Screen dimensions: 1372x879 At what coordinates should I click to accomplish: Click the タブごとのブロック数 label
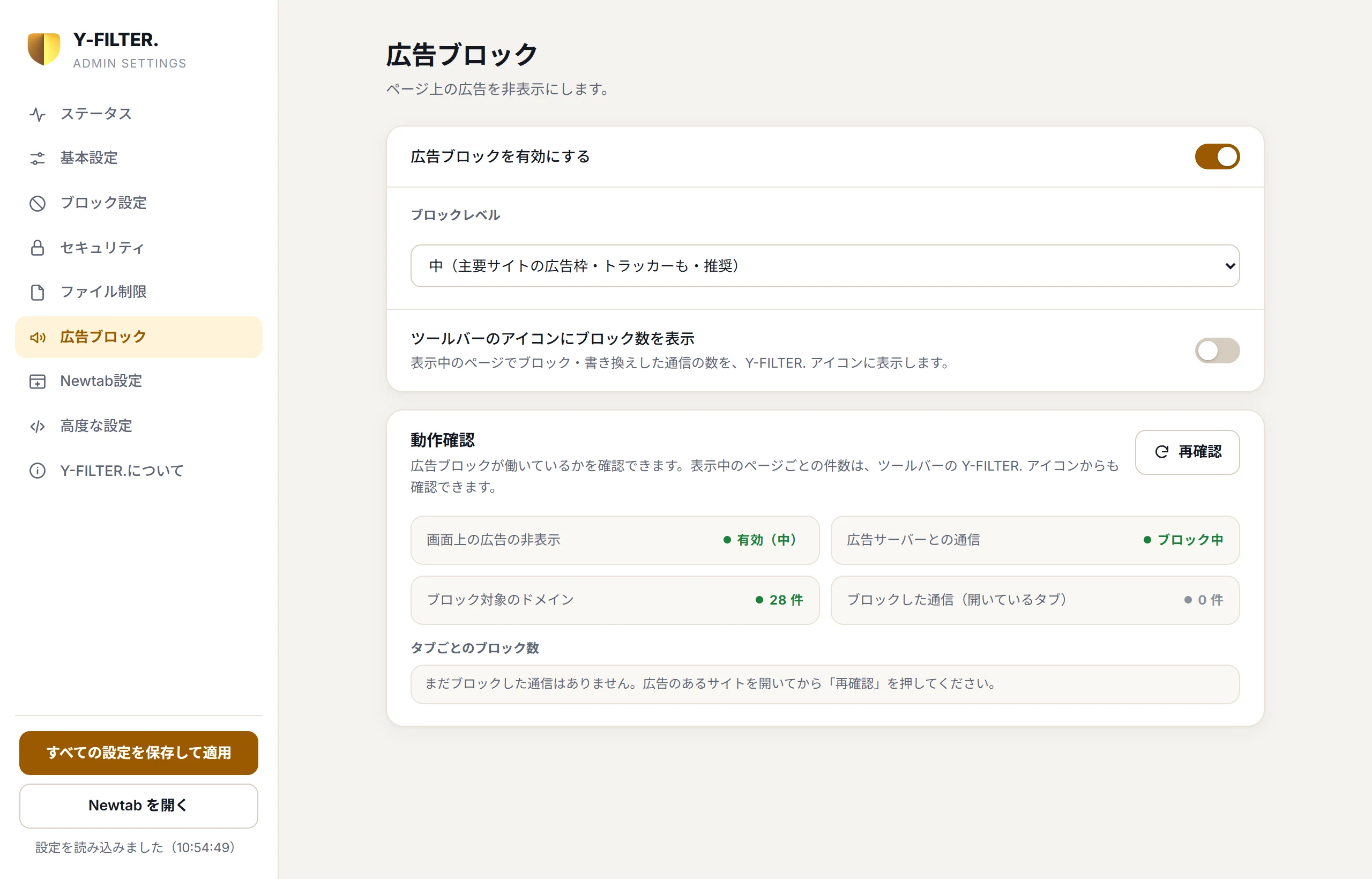[474, 649]
